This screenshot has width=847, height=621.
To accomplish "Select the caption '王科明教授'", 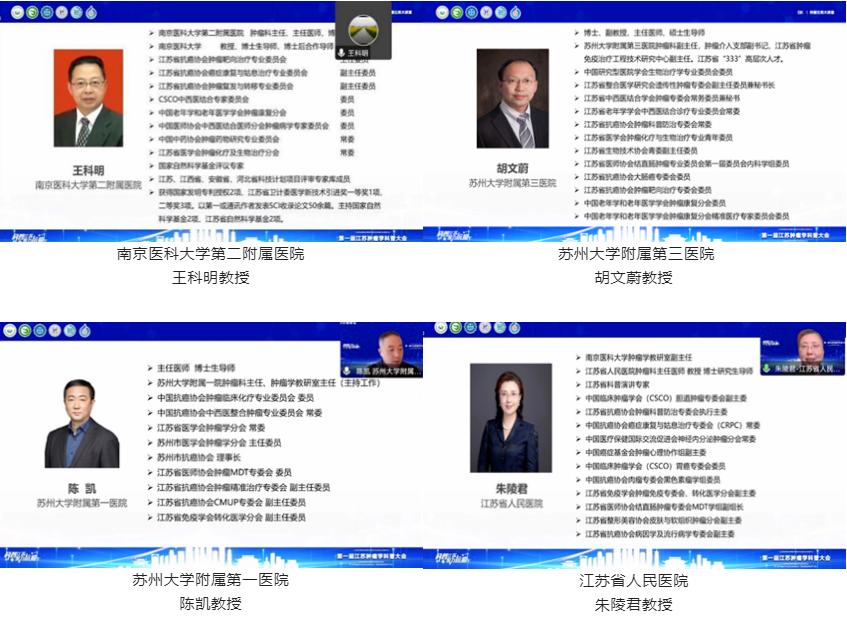I will point(211,278).
